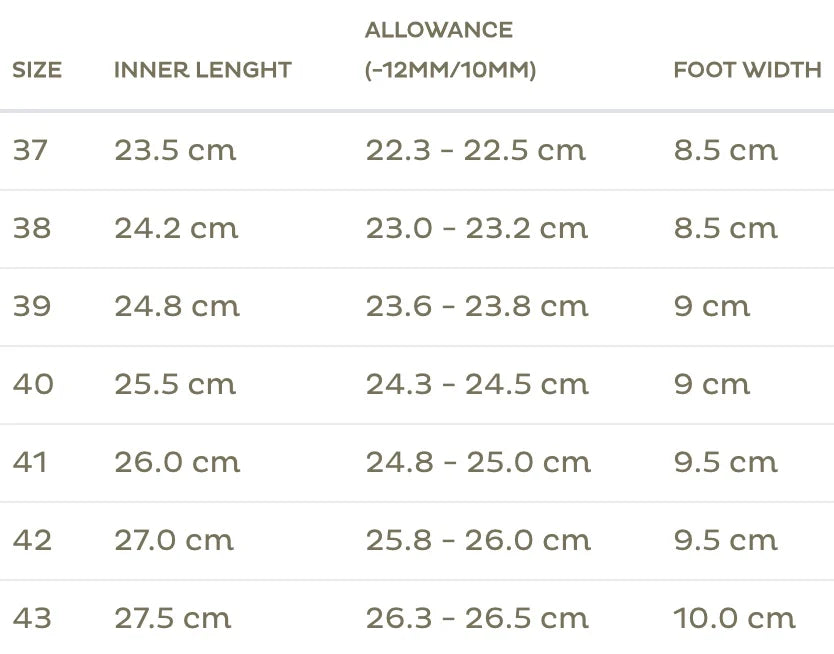
Task: Select the size 40 row
Action: point(417,385)
